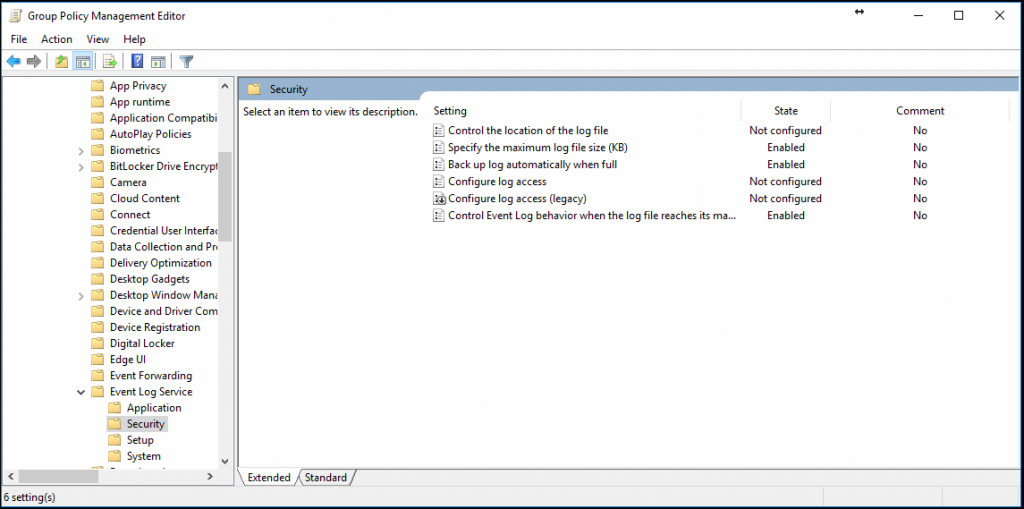Click policy icon for Configure log access (legacy)
Viewport: 1024px width, 509px height.
coord(439,199)
